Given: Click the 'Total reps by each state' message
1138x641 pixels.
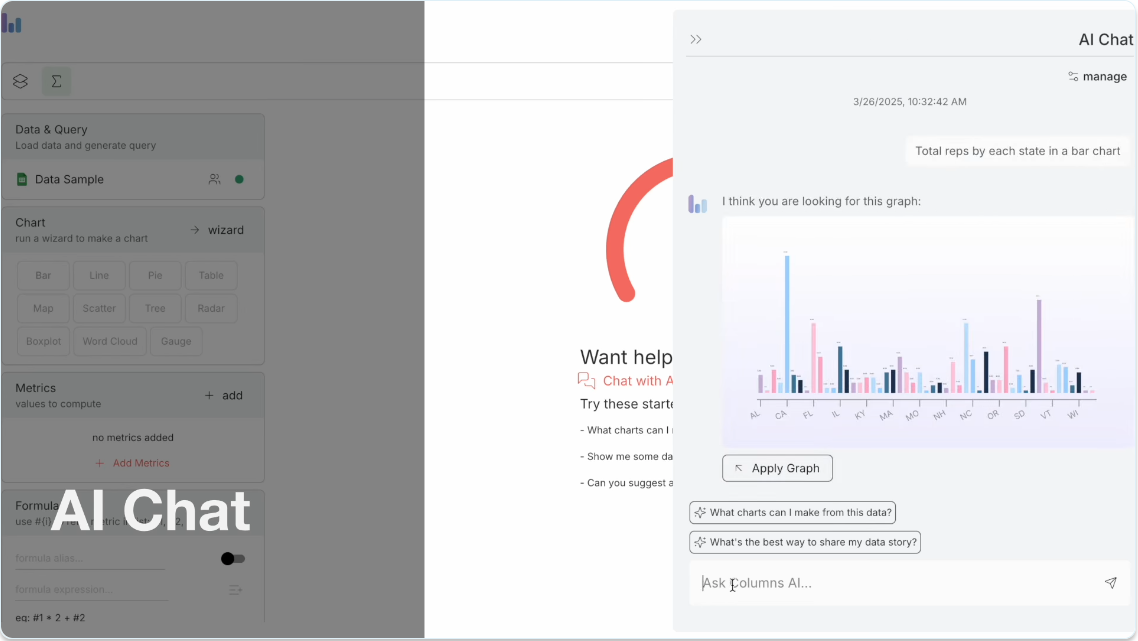Looking at the screenshot, I should 1018,151.
